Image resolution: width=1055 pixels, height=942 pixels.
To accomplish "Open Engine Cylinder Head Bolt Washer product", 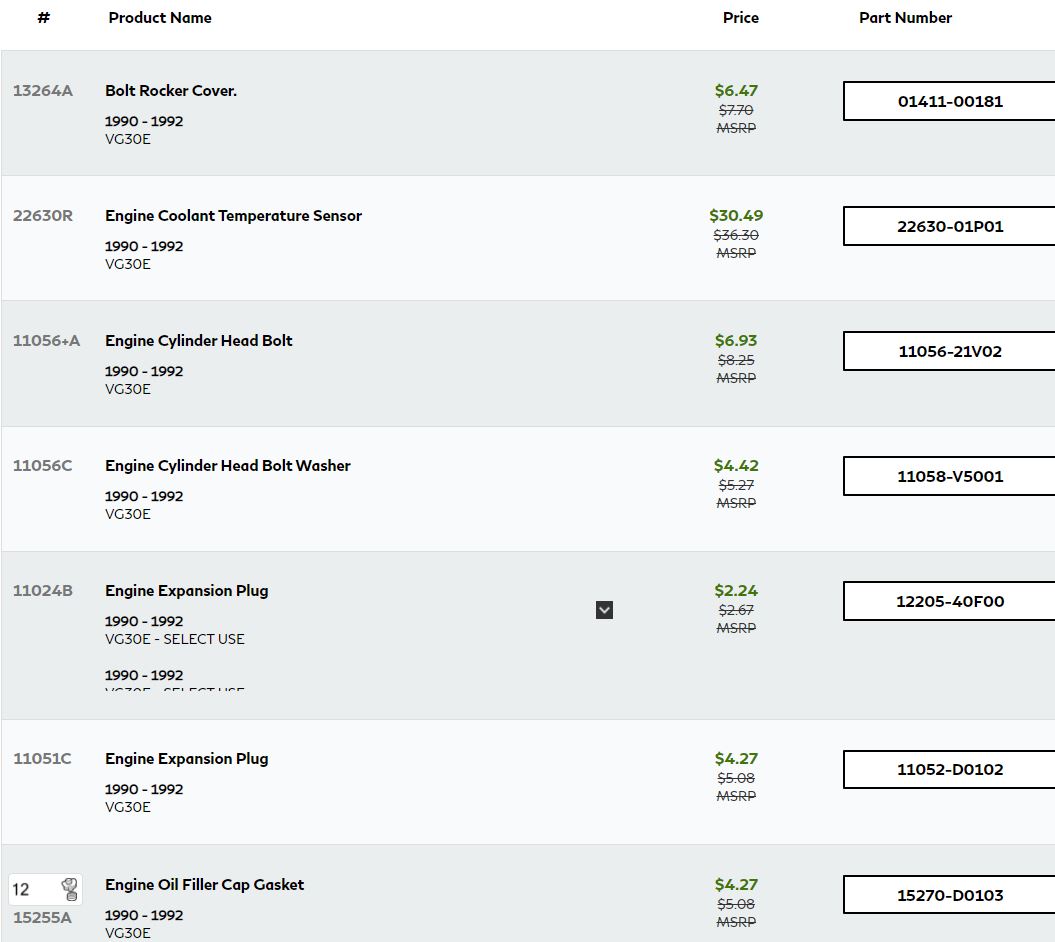I will (228, 466).
